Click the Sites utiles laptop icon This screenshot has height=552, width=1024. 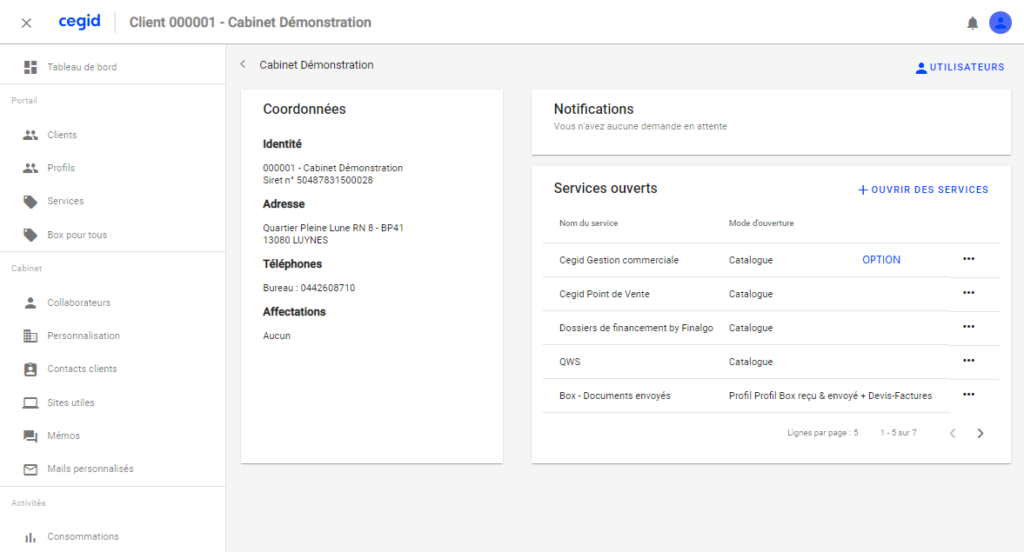30,402
